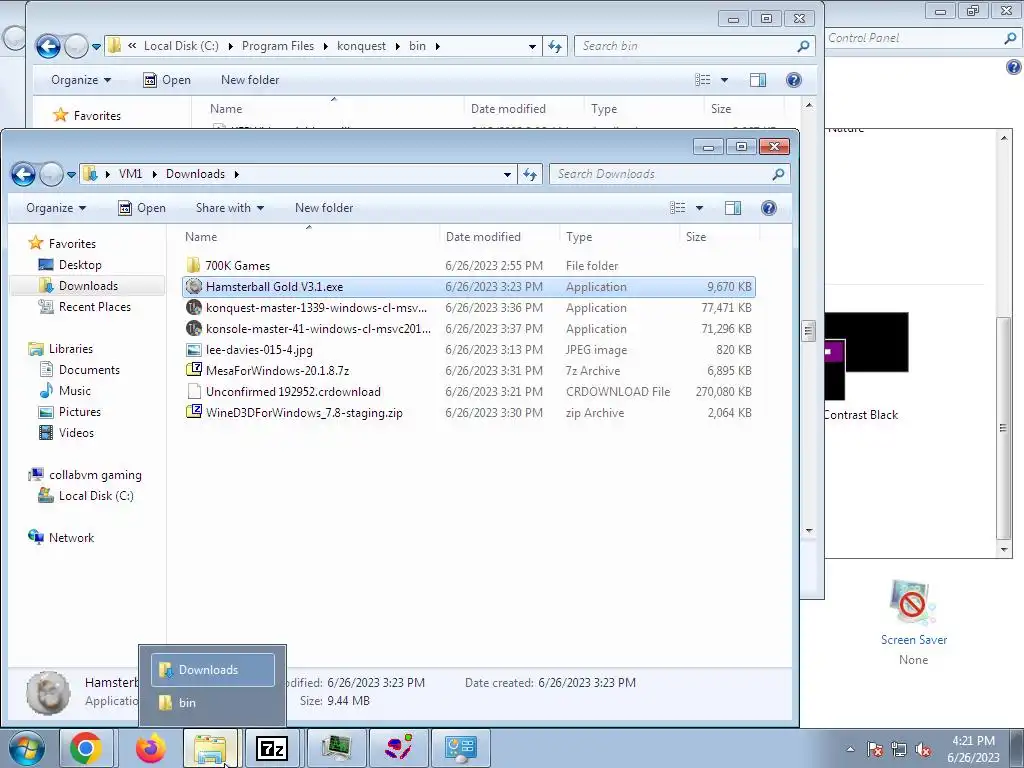Viewport: 1024px width, 768px height.
Task: Sort files by the Type column
Action: coord(579,236)
